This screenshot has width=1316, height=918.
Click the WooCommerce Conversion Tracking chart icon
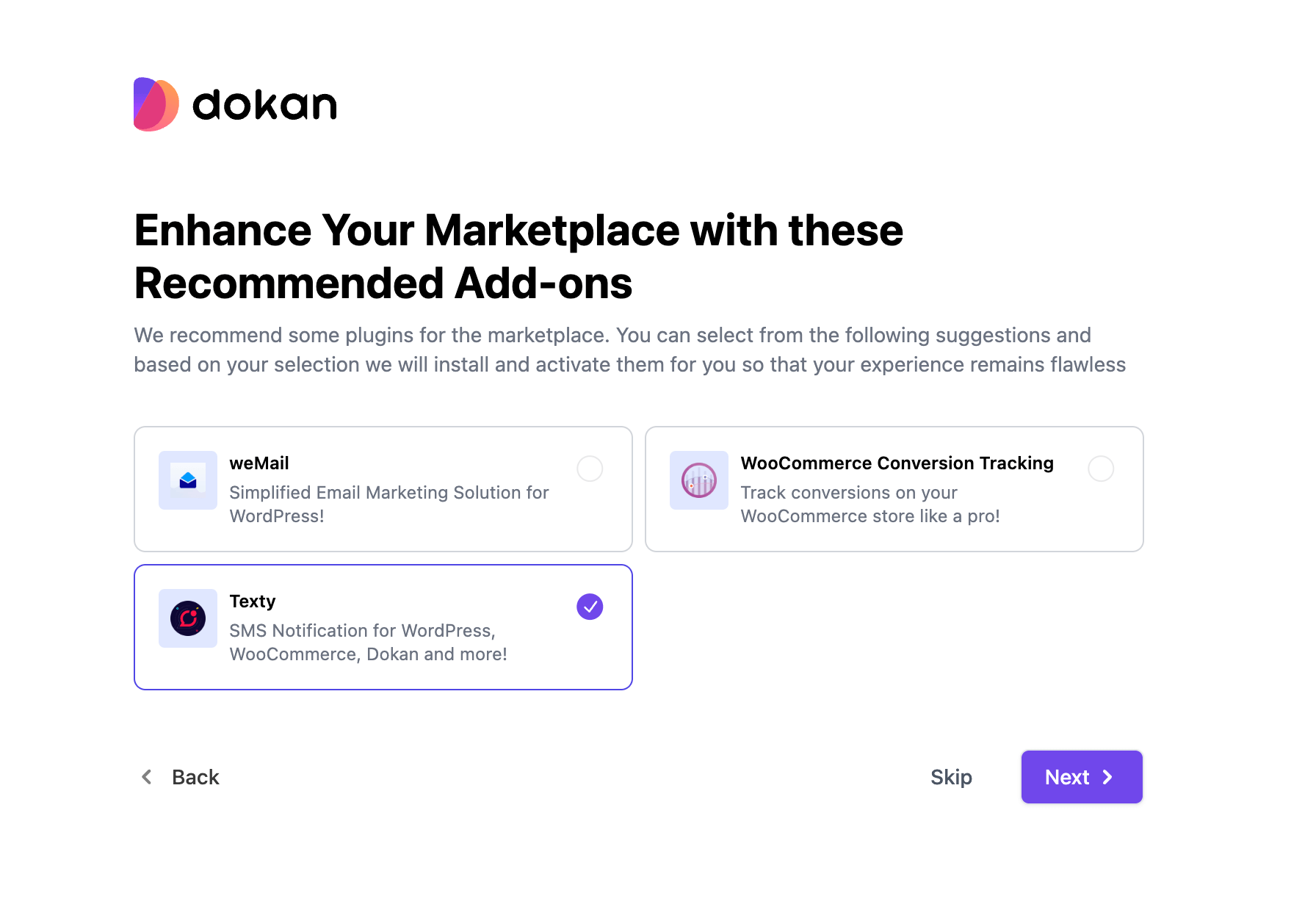(x=699, y=480)
